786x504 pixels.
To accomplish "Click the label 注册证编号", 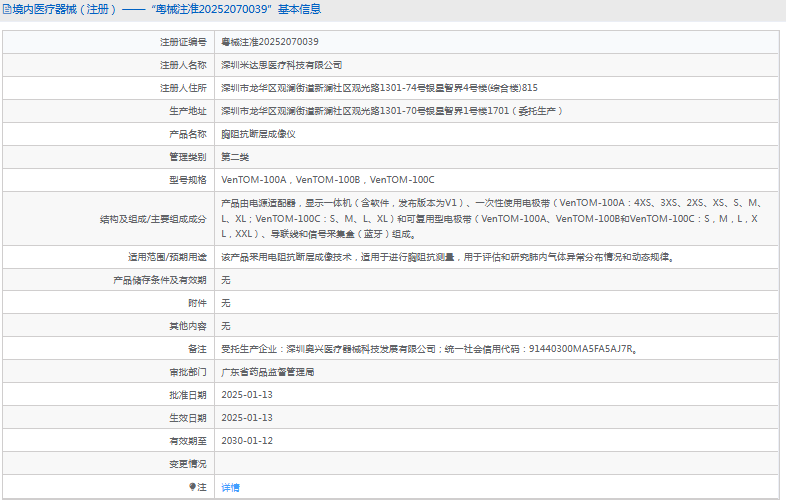I will pos(183,42).
